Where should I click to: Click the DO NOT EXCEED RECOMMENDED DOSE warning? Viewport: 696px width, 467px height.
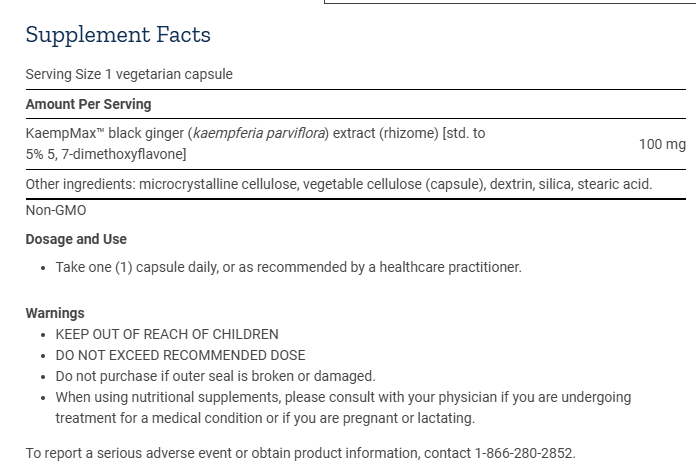coord(180,355)
